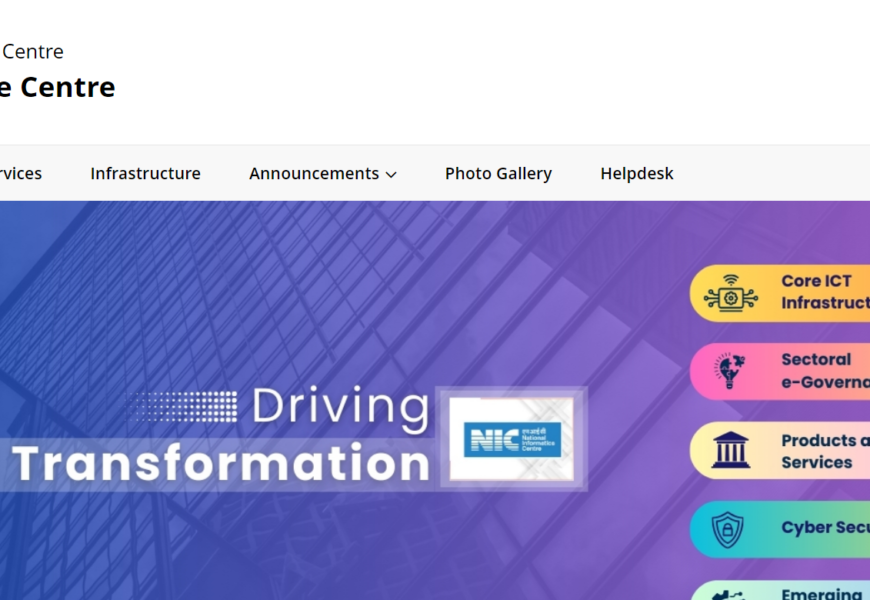870x600 pixels.
Task: Expand the Announcements dropdown chevron
Action: coord(391,174)
